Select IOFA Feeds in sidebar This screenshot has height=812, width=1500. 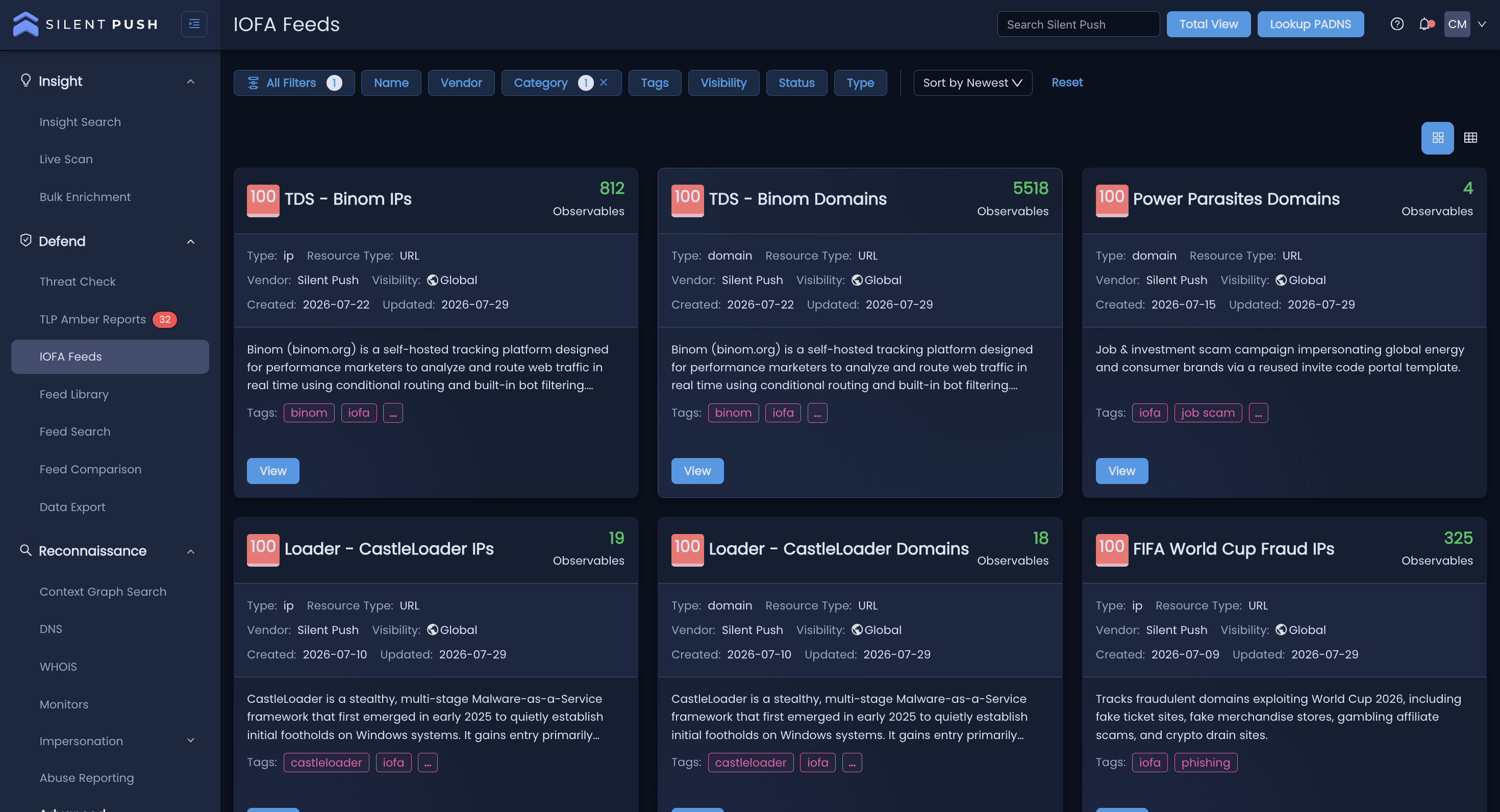point(110,357)
